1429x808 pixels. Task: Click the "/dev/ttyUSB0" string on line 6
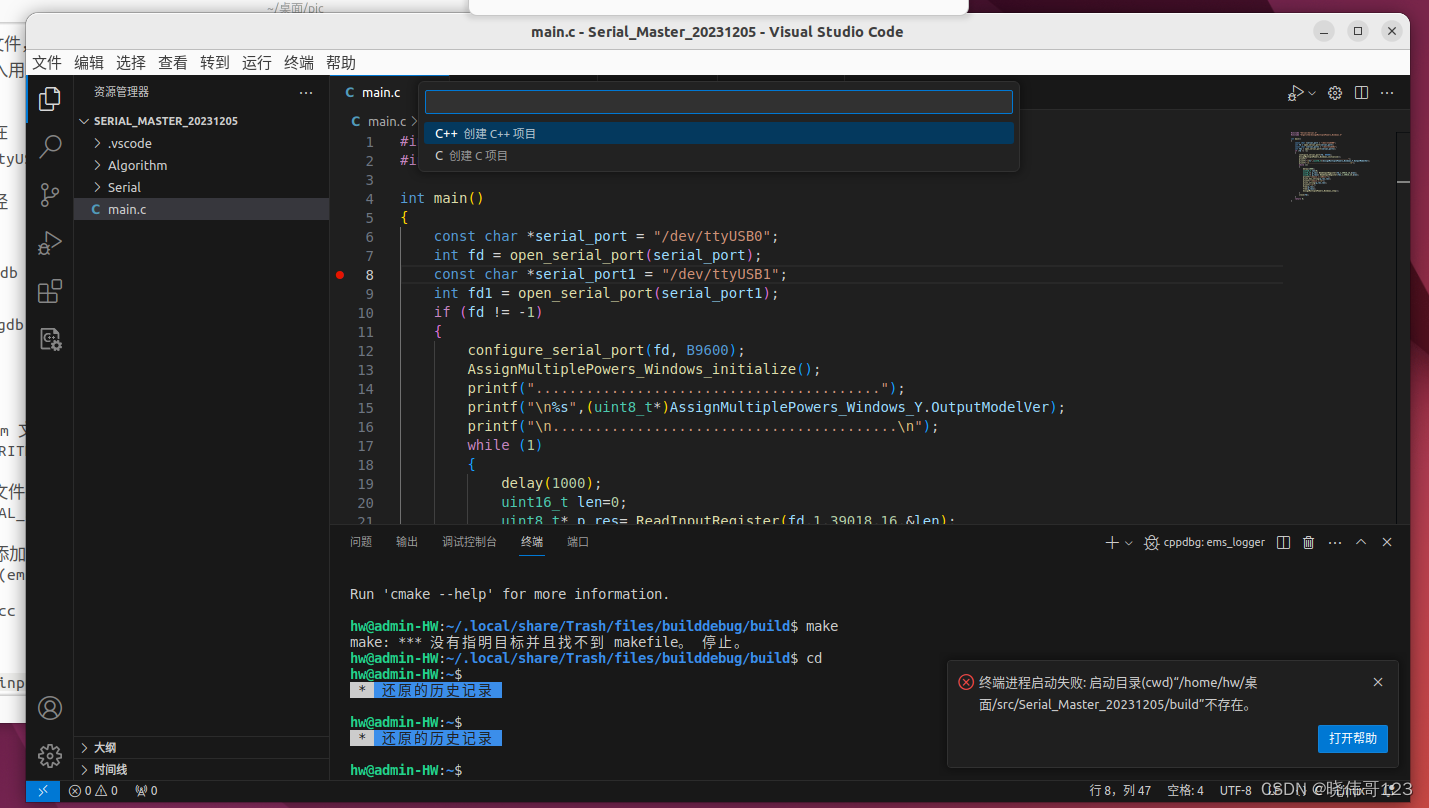coord(711,236)
